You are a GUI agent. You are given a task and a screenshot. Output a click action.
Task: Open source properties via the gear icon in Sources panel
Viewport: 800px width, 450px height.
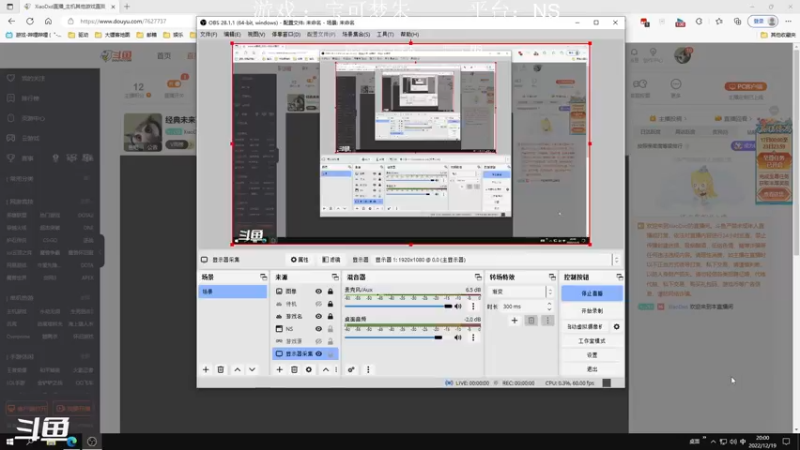coord(309,369)
